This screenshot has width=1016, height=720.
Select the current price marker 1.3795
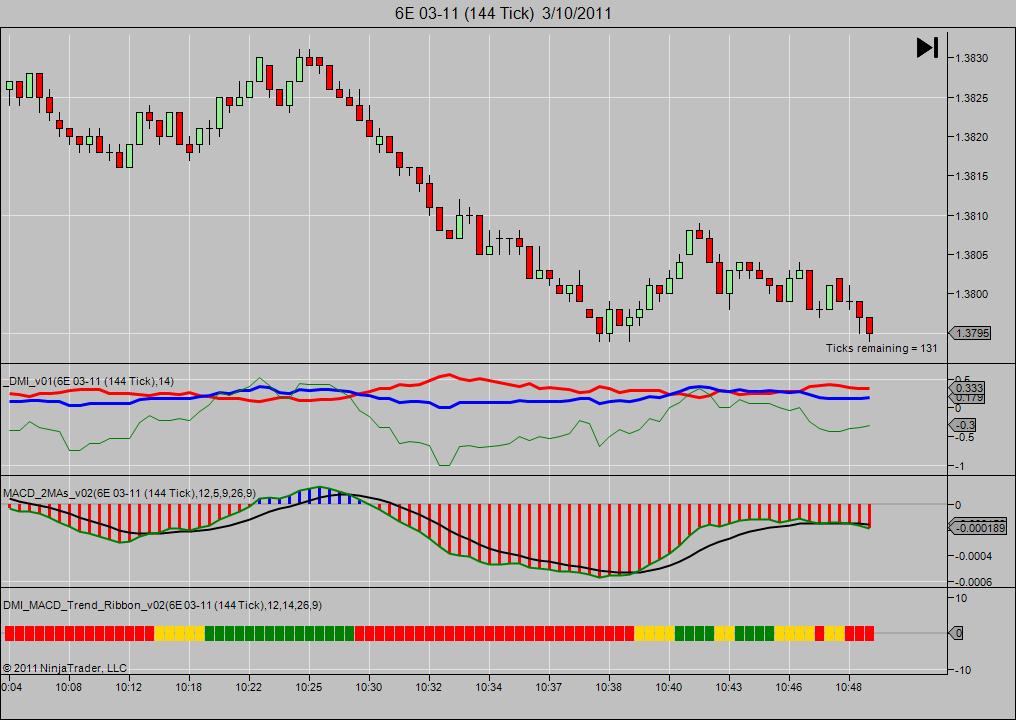click(970, 333)
